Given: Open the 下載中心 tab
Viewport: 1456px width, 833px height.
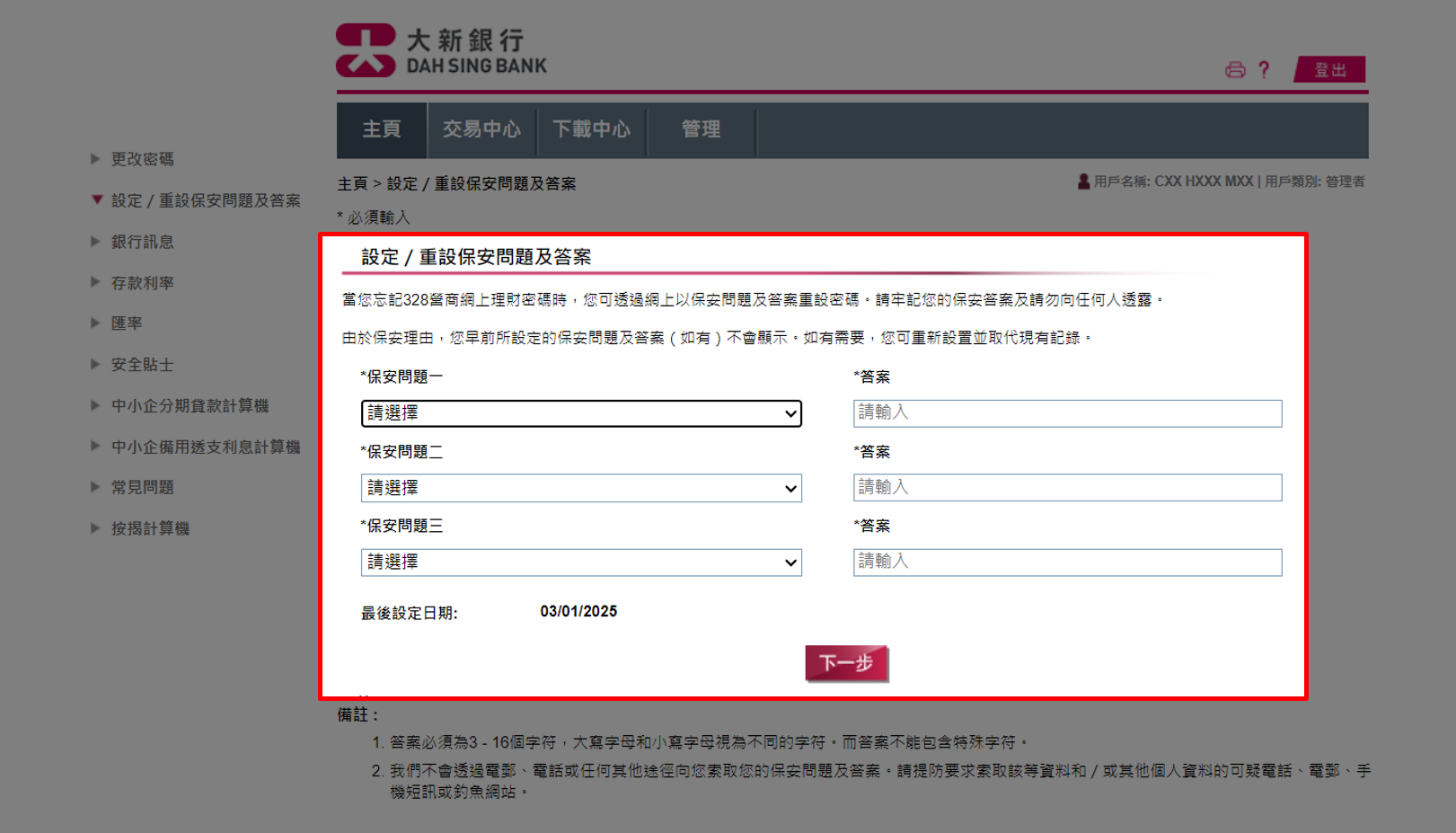Looking at the screenshot, I should (x=591, y=129).
